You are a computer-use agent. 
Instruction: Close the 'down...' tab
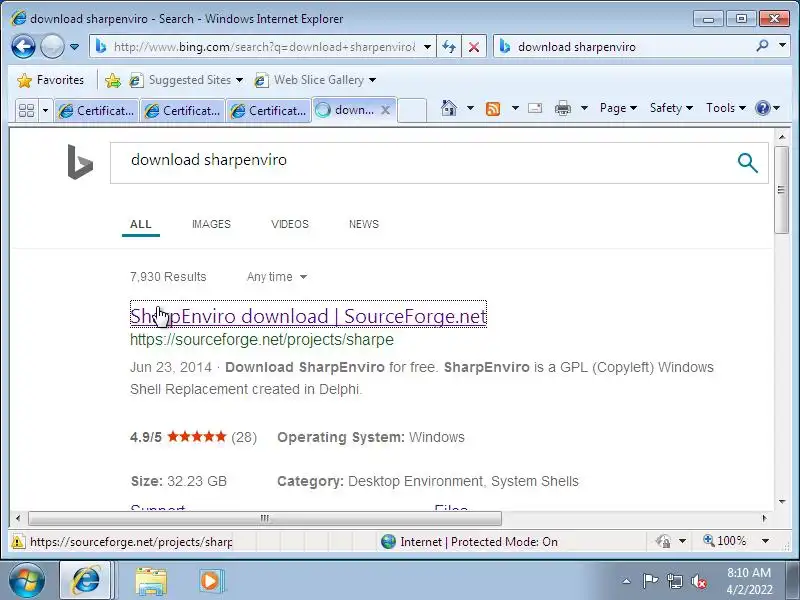386,110
